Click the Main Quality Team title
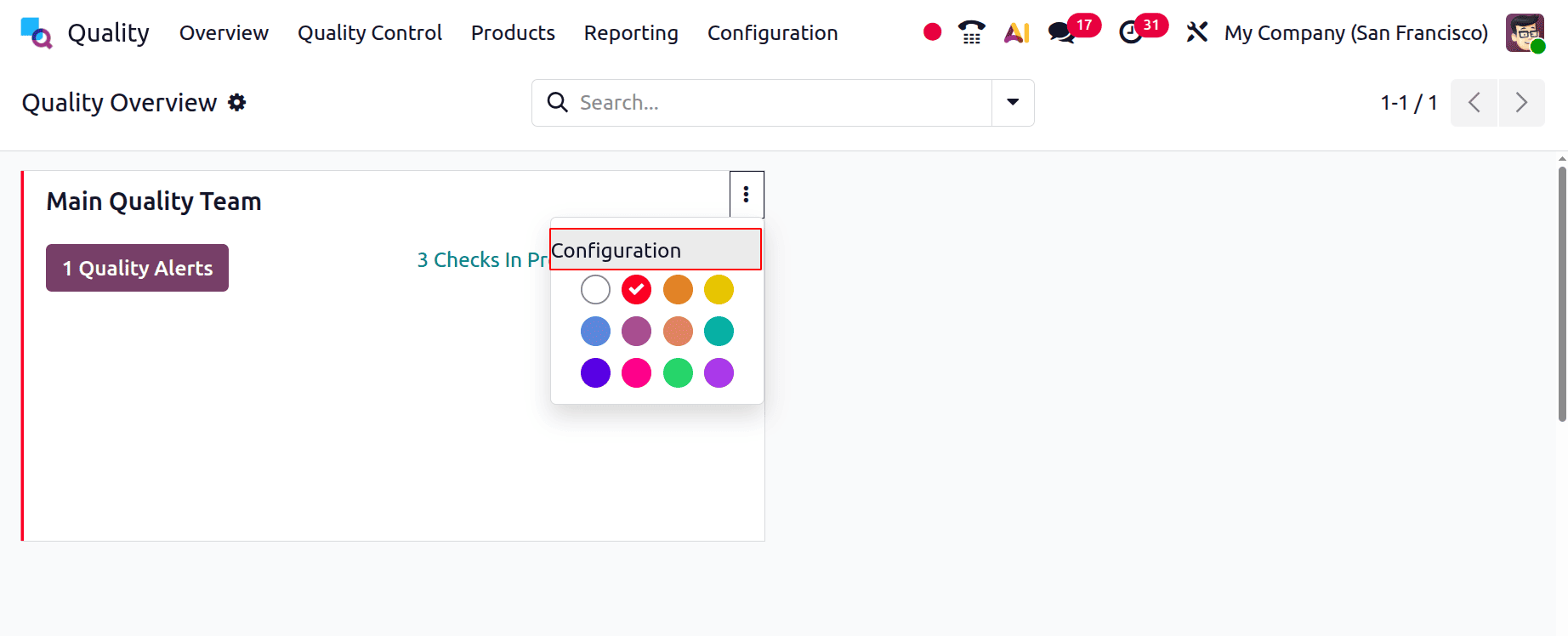 coord(154,202)
